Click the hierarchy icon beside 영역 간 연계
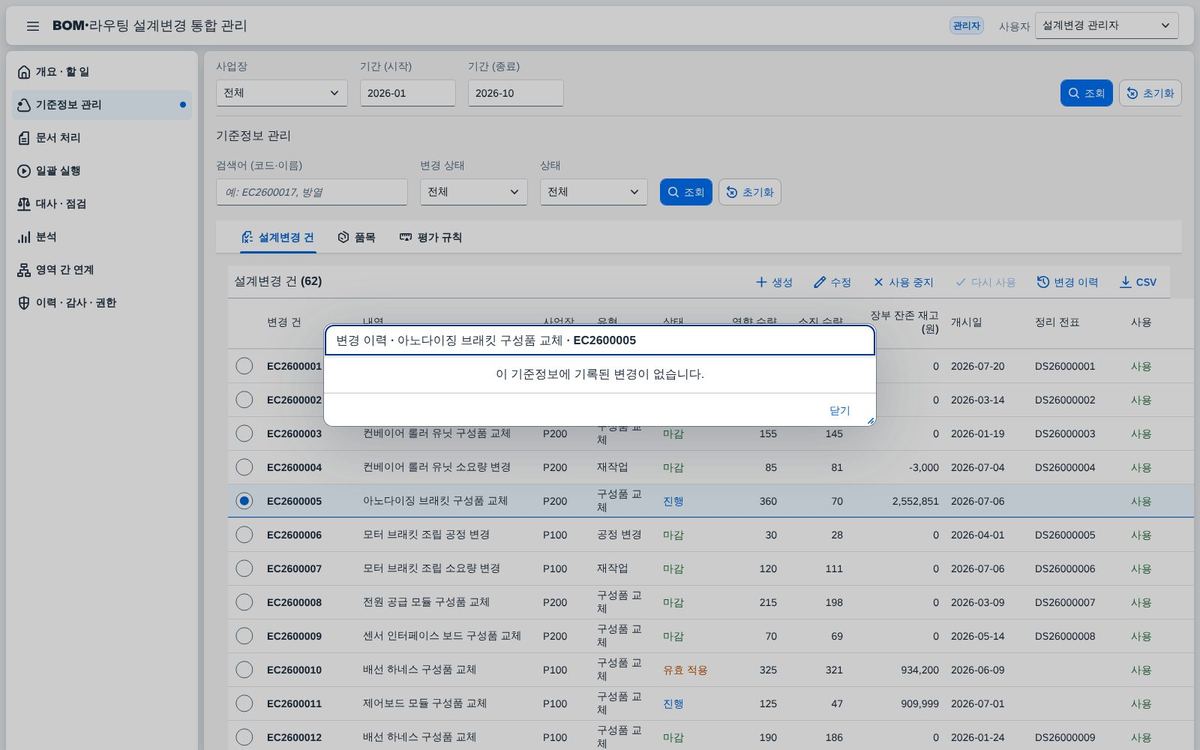The image size is (1200, 750). [x=24, y=270]
